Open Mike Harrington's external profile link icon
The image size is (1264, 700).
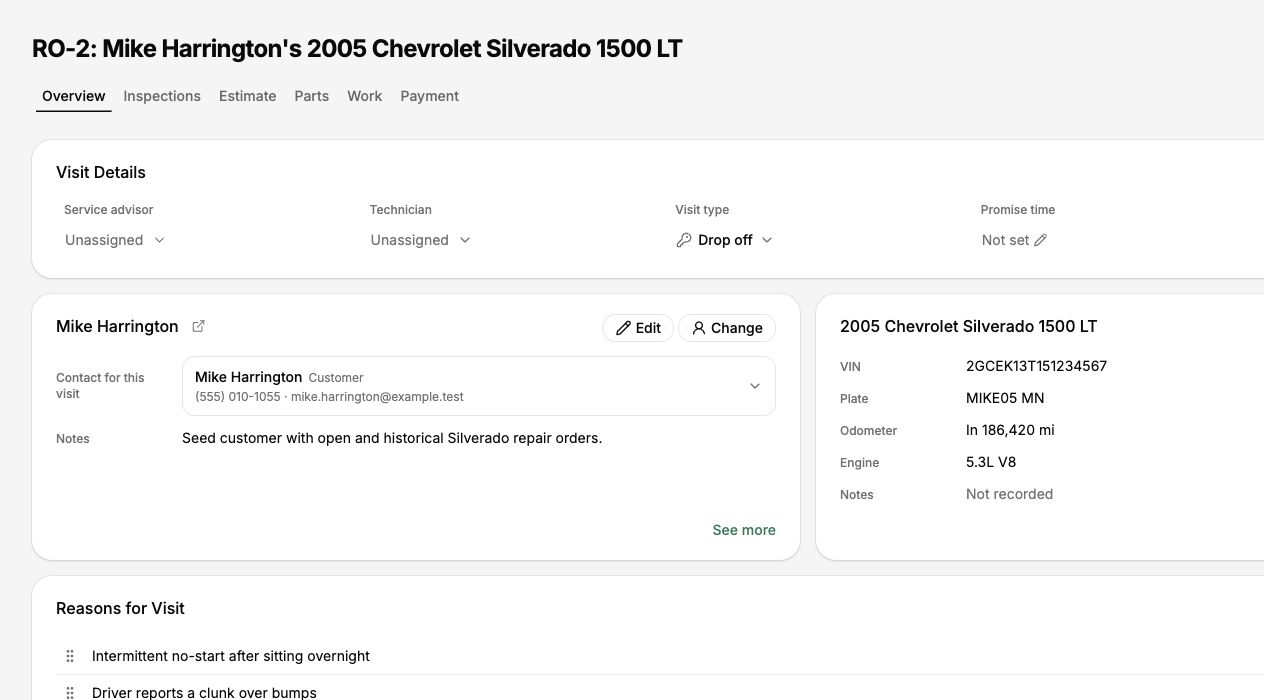tap(198, 326)
